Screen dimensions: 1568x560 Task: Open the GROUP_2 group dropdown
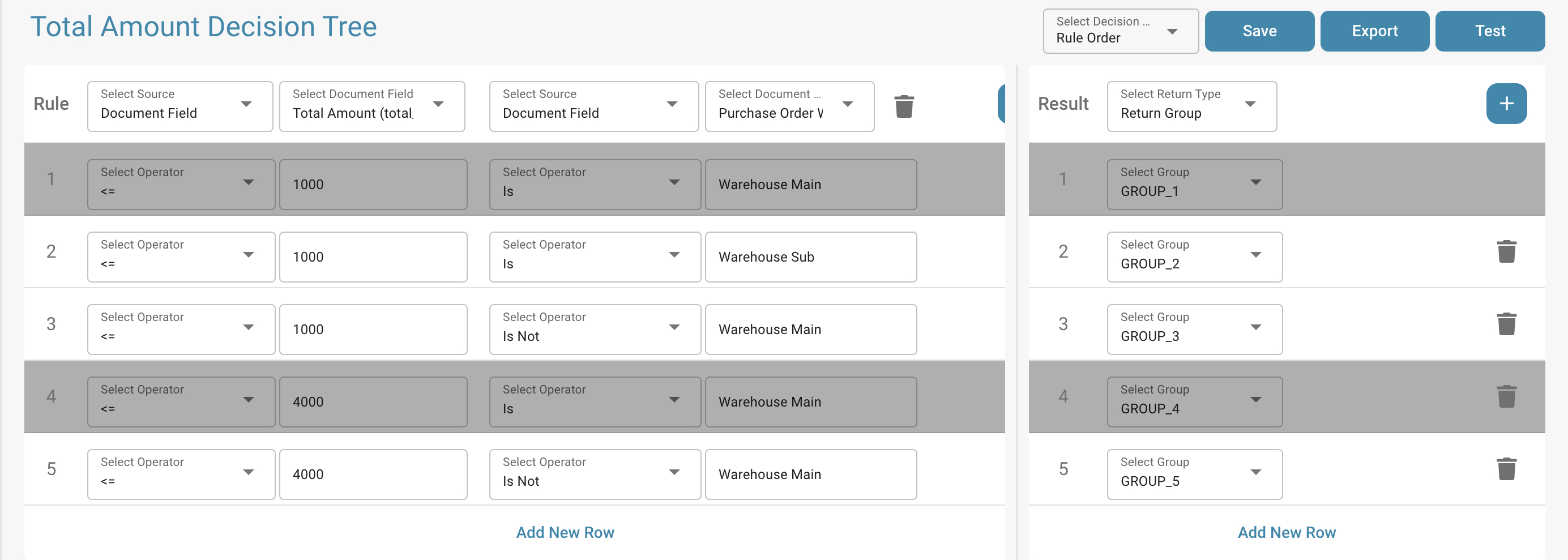point(1194,257)
